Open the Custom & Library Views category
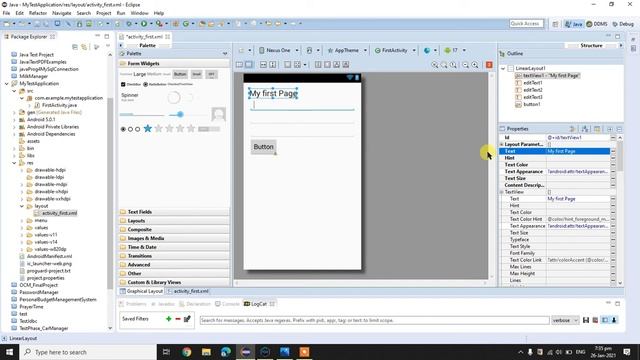Image resolution: width=640 pixels, height=360 pixels. (x=174, y=282)
